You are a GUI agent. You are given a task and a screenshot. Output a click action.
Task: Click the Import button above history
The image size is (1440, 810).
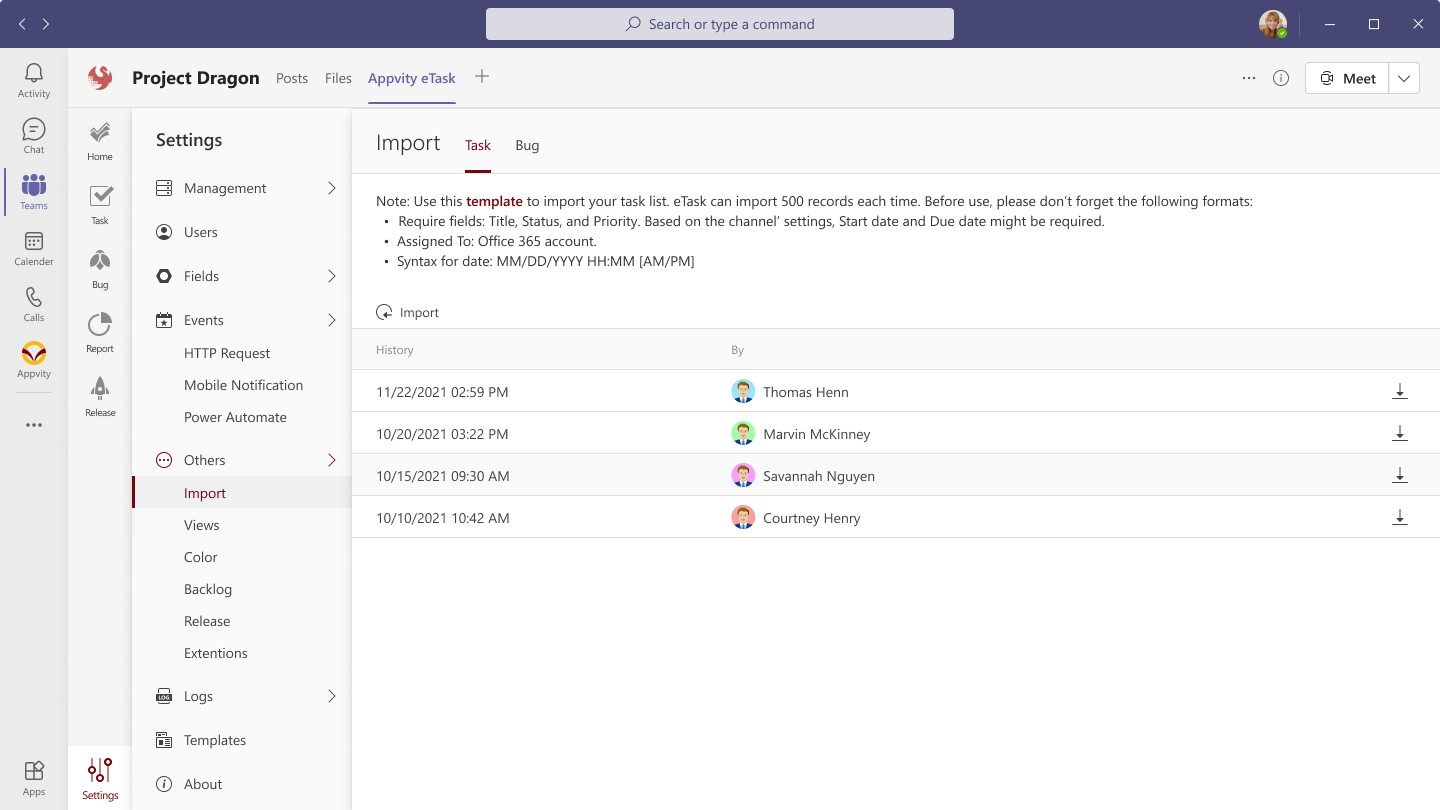pyautogui.click(x=408, y=313)
